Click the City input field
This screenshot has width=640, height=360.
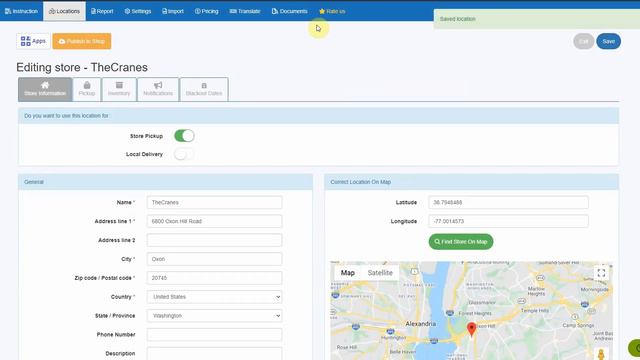214,259
